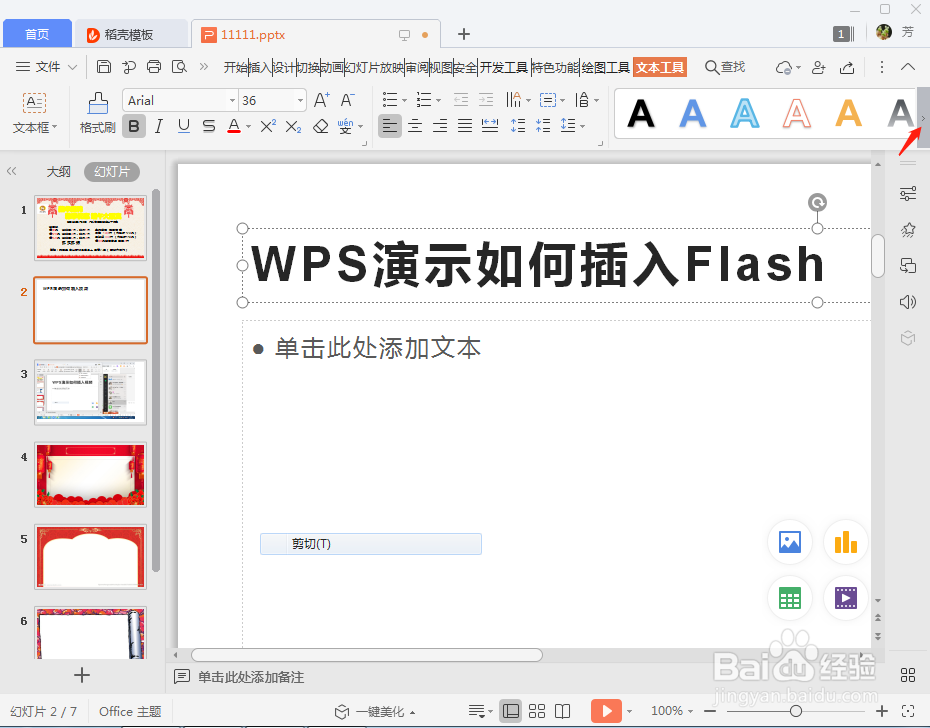This screenshot has width=930, height=728.
Task: Click the rotate handle above title box
Action: coord(817,202)
